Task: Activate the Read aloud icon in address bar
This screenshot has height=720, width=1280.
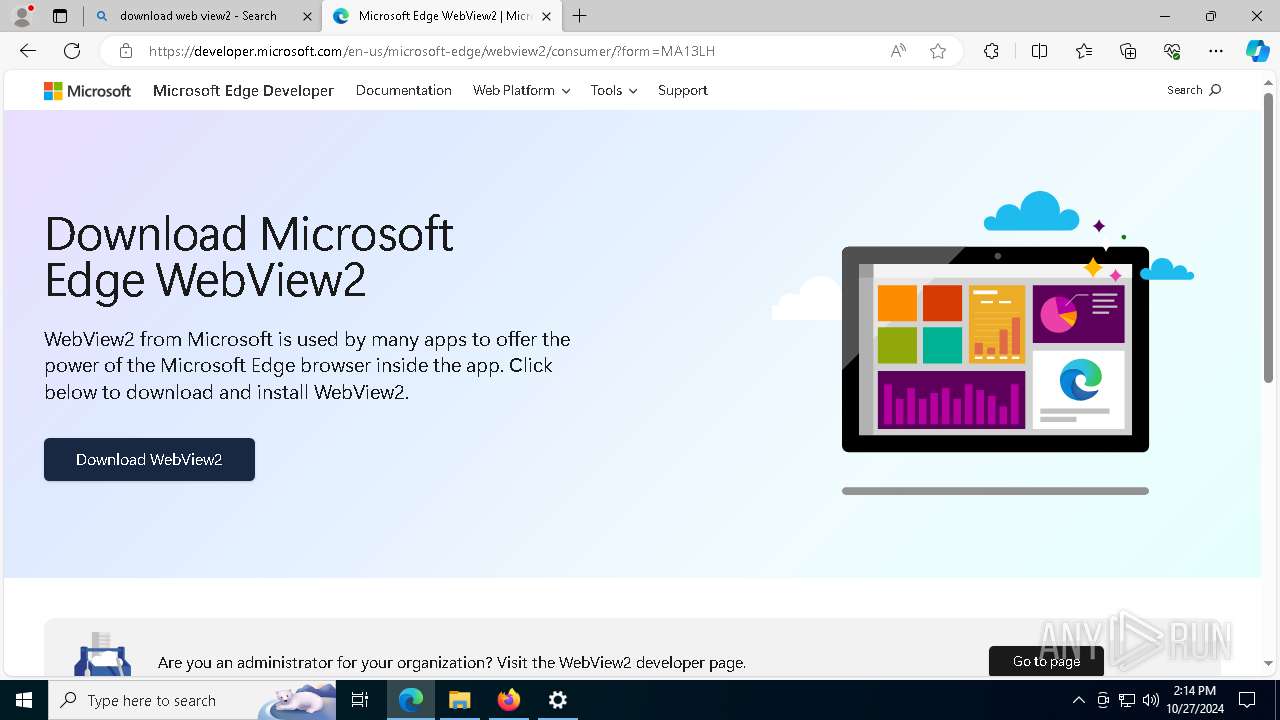Action: click(x=898, y=51)
